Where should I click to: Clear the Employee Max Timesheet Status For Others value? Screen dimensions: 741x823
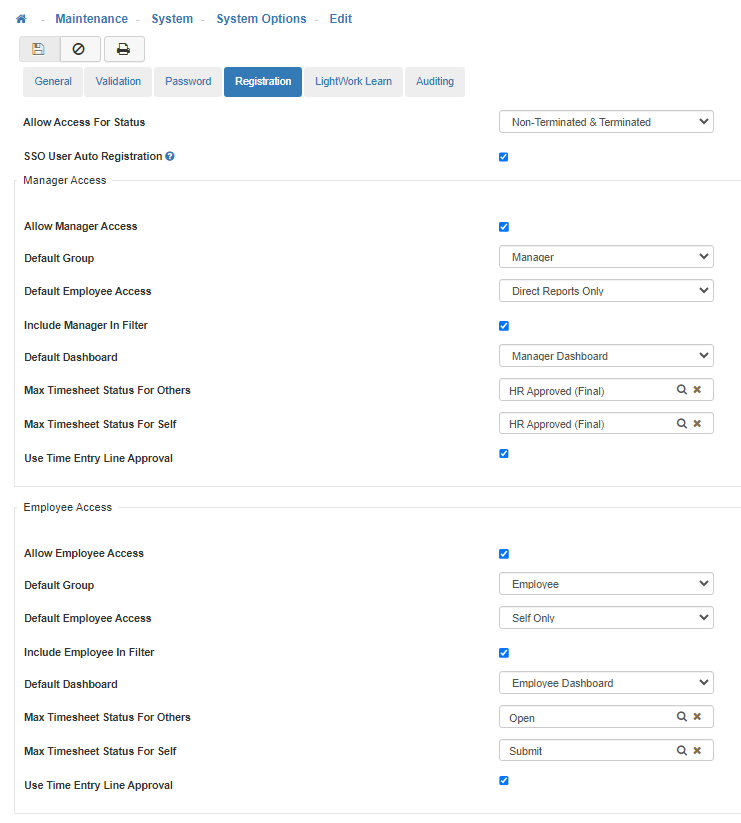point(697,717)
